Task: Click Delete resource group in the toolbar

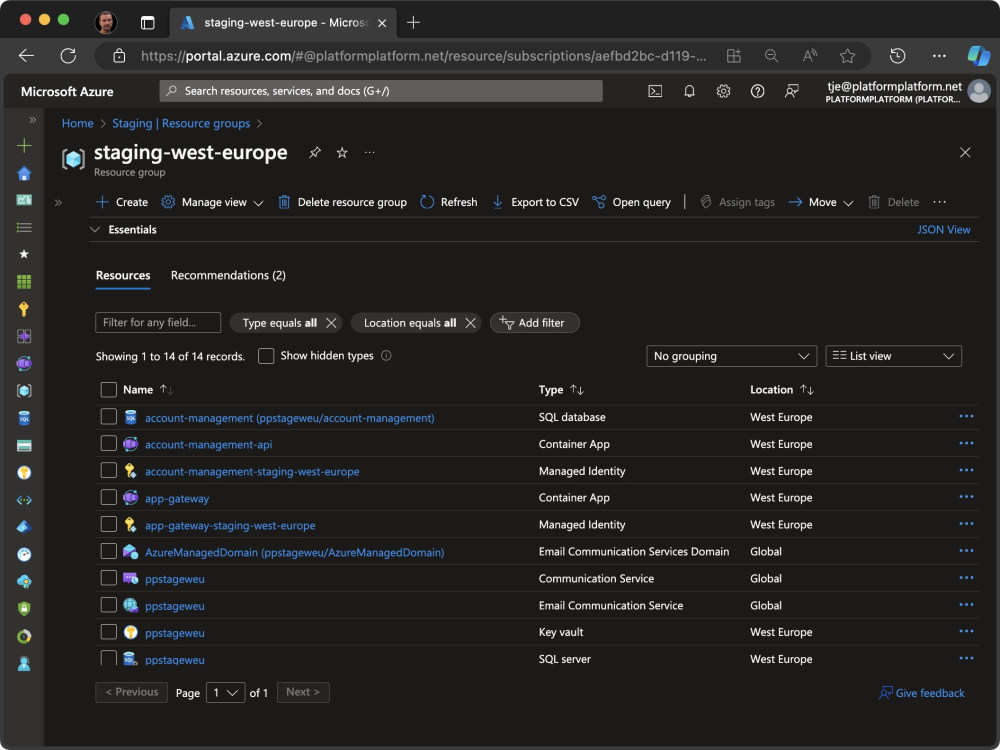Action: tap(342, 202)
